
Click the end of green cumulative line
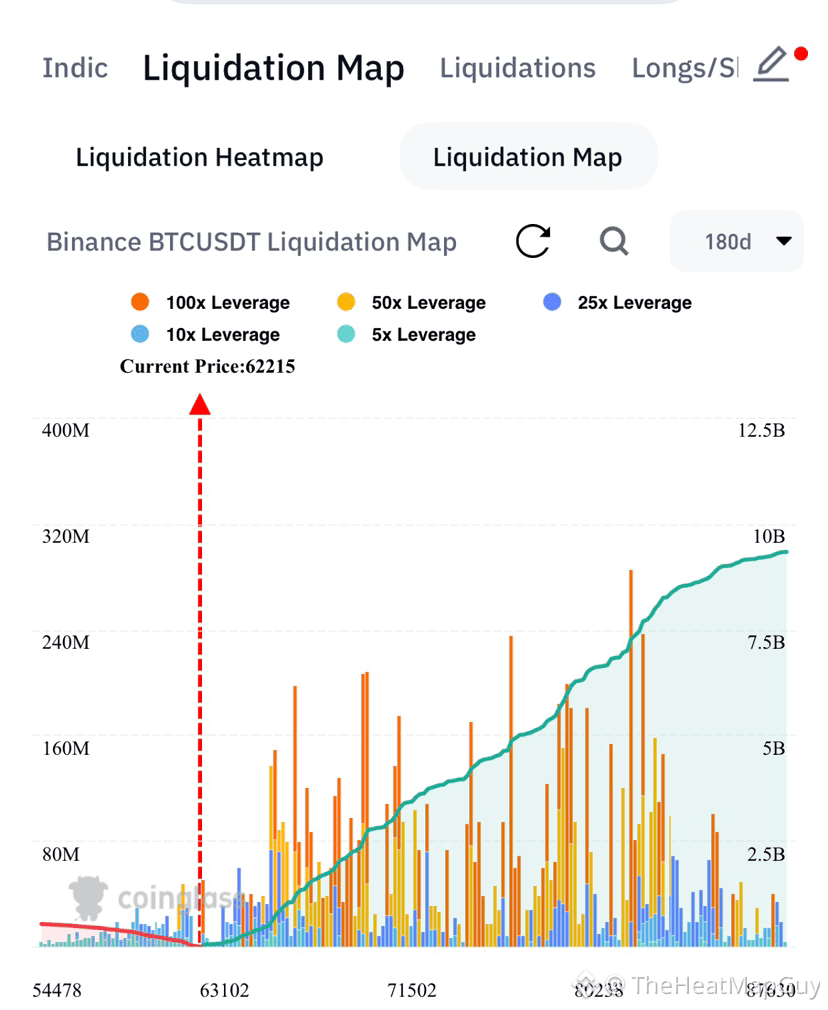click(785, 552)
